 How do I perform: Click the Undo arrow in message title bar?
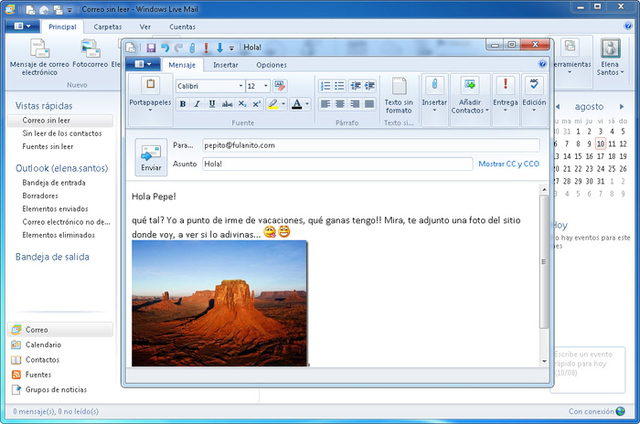164,48
